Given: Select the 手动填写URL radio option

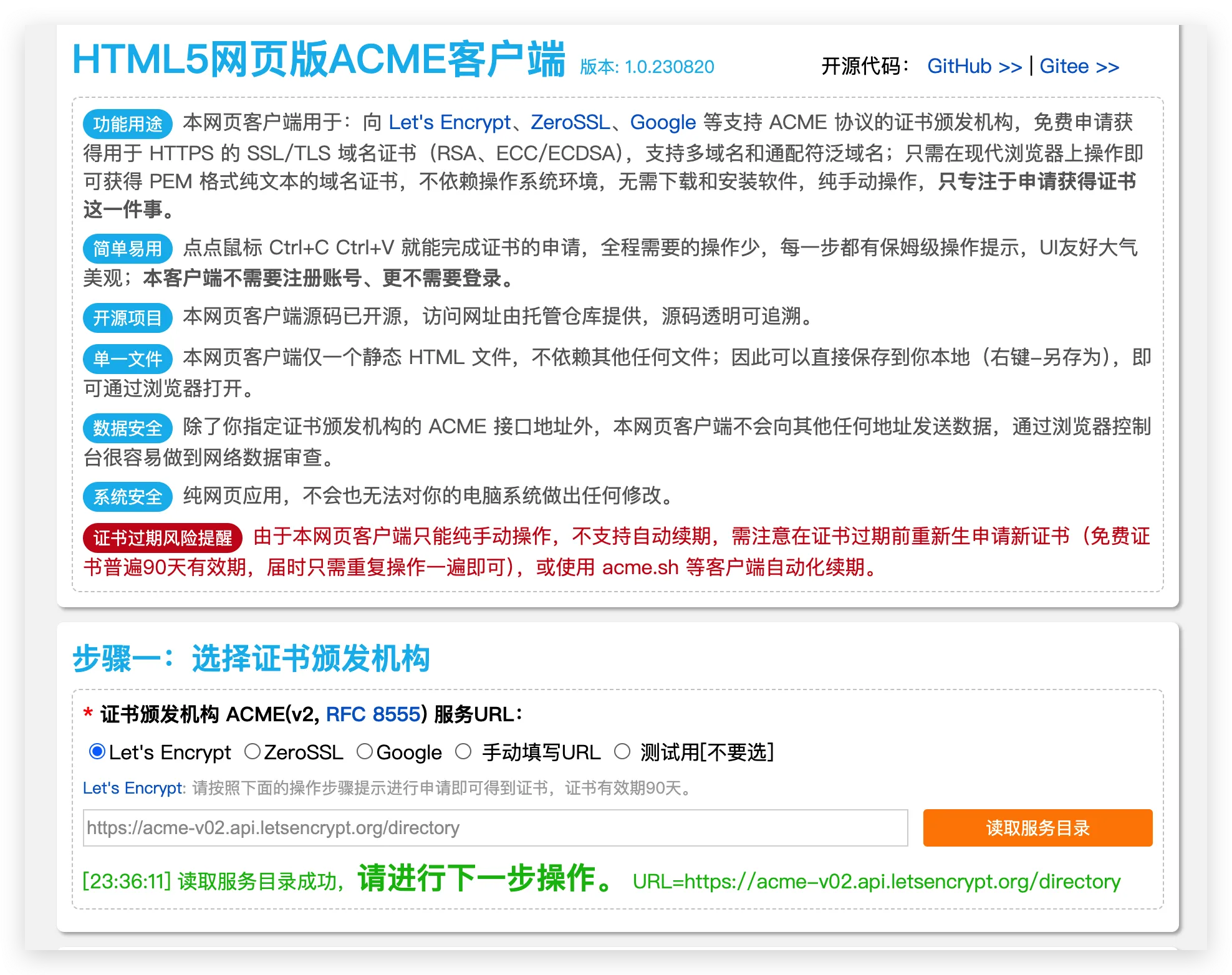Looking at the screenshot, I should [x=463, y=752].
